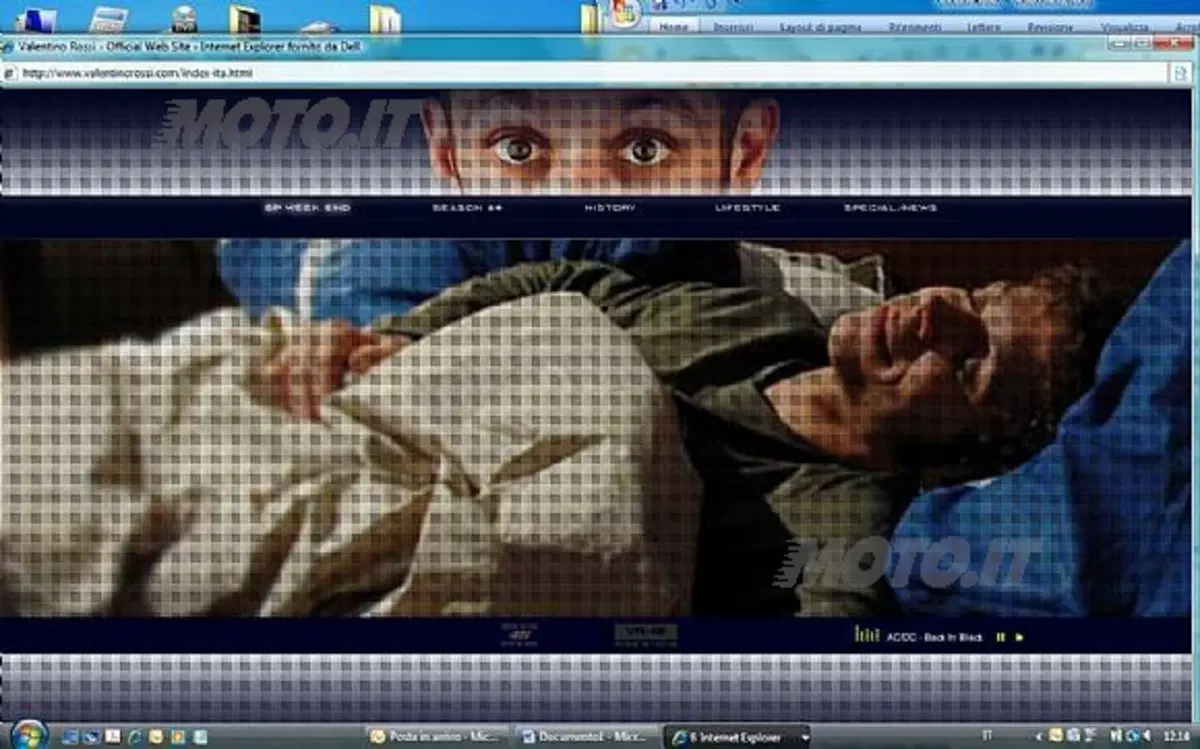Click the Internet Explorer quick launch icon
The height and width of the screenshot is (749, 1200).
point(136,736)
